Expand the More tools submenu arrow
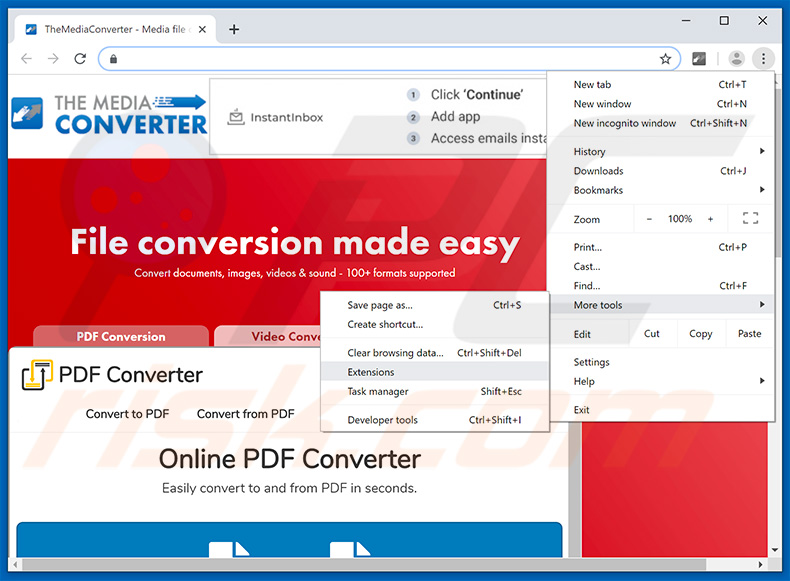The width and height of the screenshot is (790, 581). 762,304
